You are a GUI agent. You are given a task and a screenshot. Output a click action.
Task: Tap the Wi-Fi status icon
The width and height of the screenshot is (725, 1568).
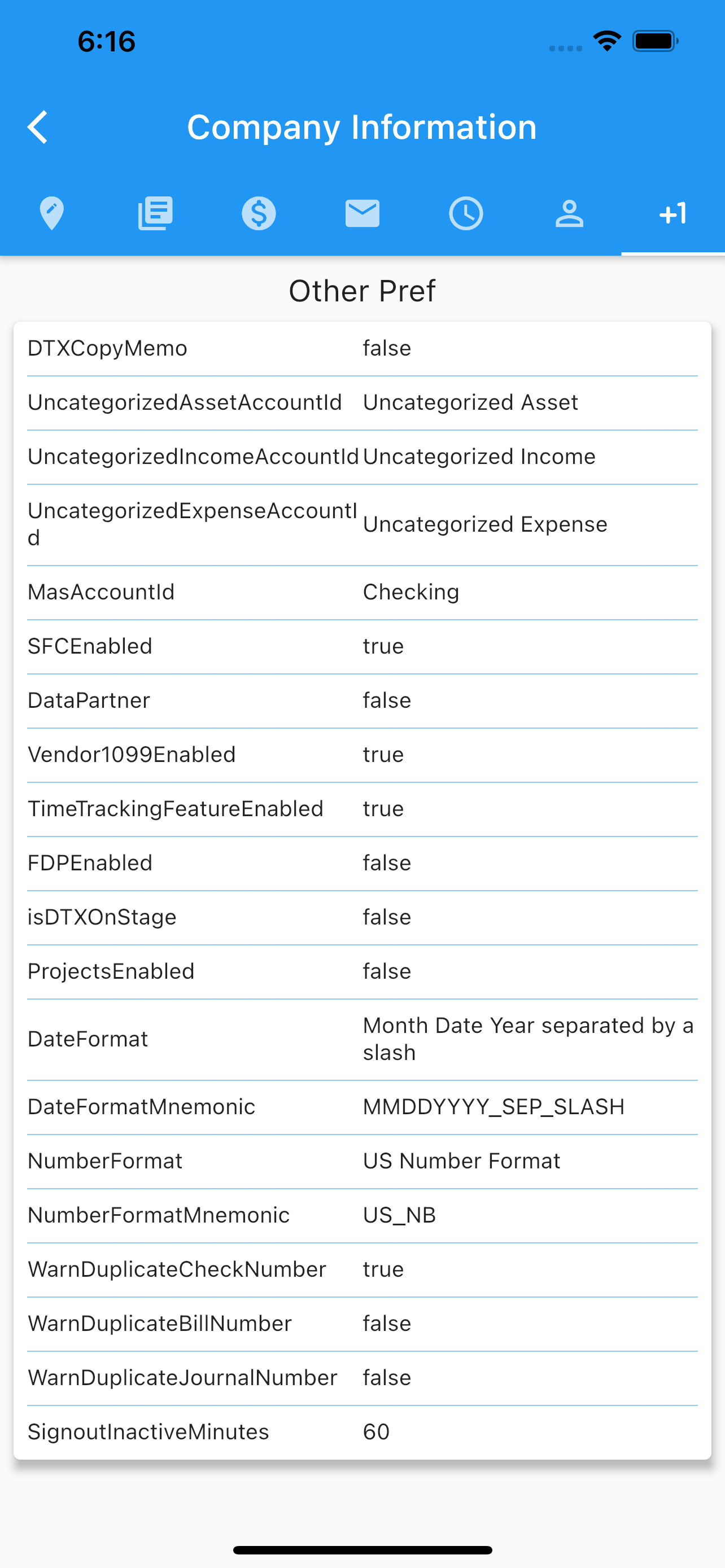click(x=607, y=41)
